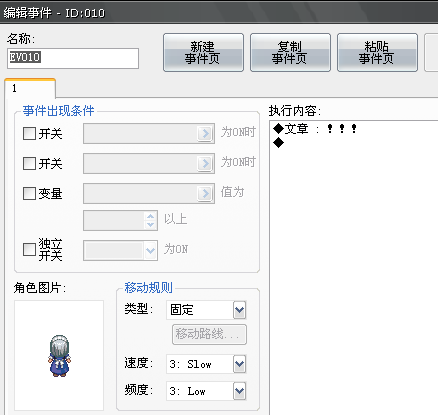Image resolution: width=438 pixels, height=415 pixels.
Task: Decrease the variable value with down arrow
Action: [x=151, y=225]
